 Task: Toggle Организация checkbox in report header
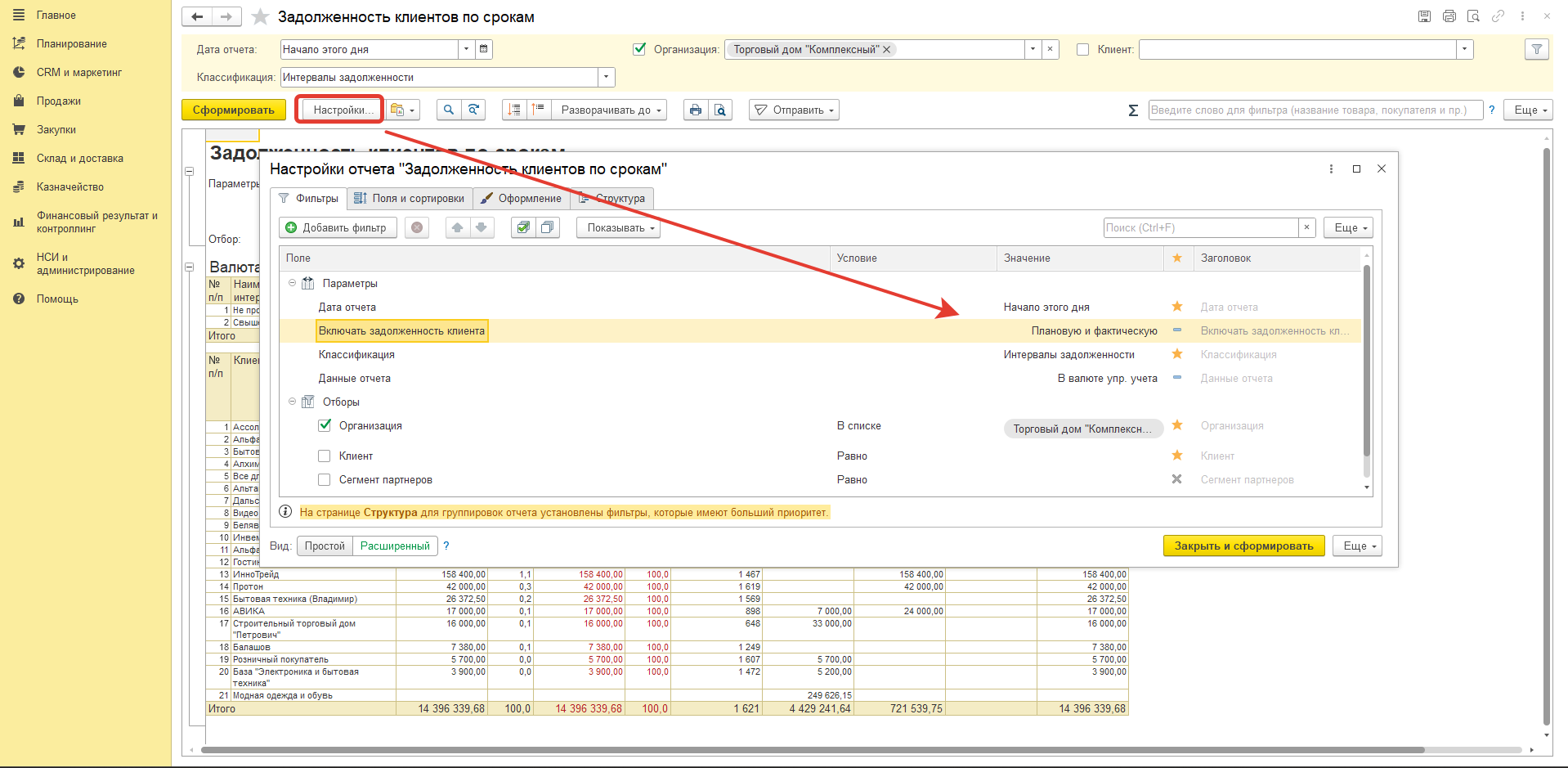[x=640, y=49]
